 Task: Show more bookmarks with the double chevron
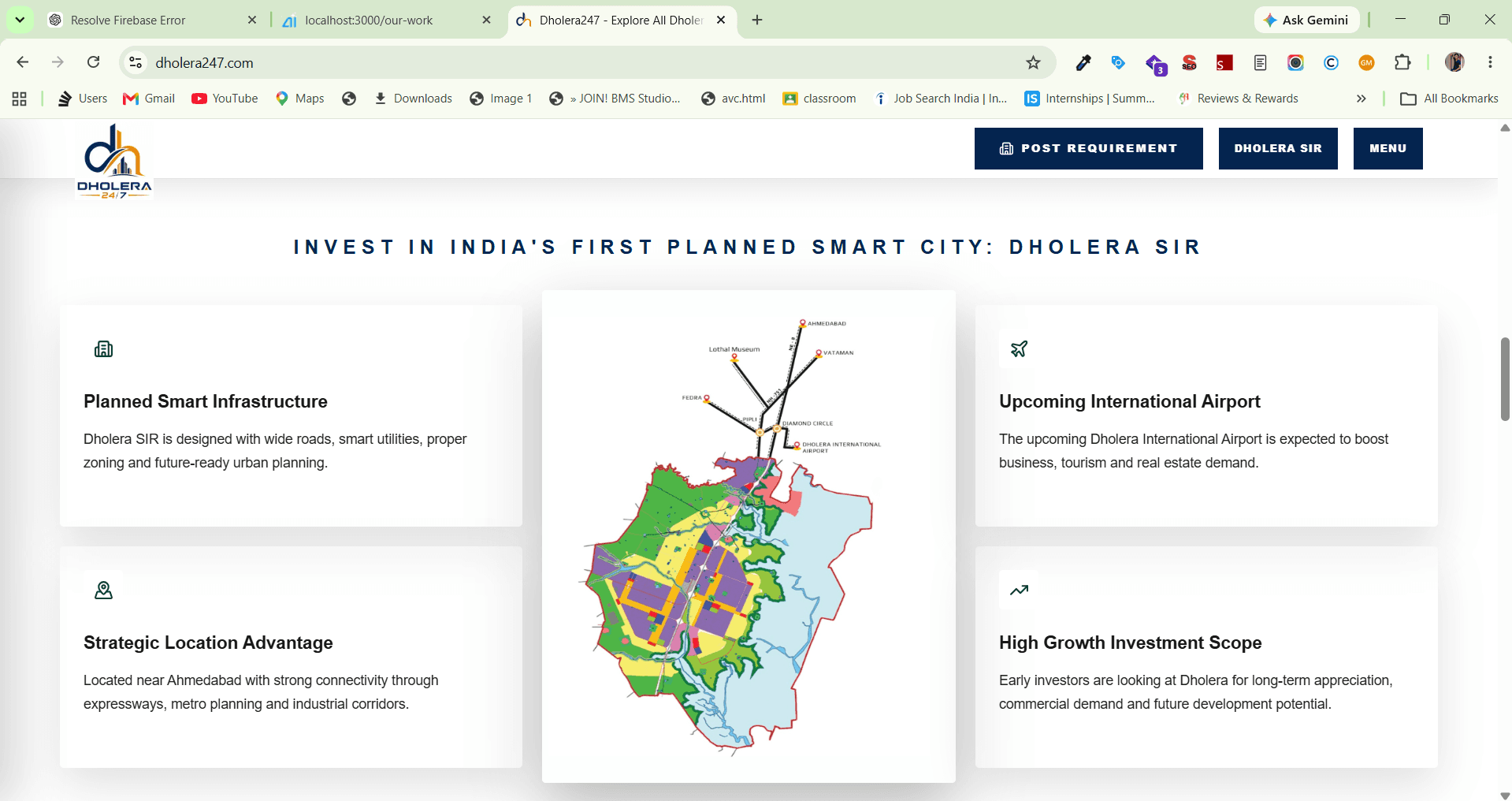coord(1361,99)
